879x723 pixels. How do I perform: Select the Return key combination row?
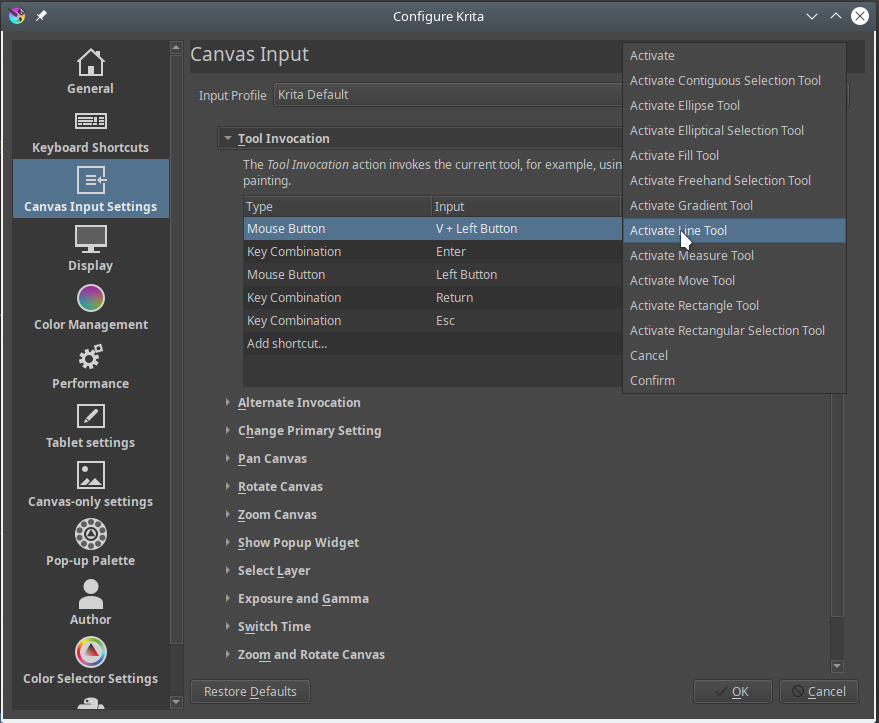coord(432,298)
